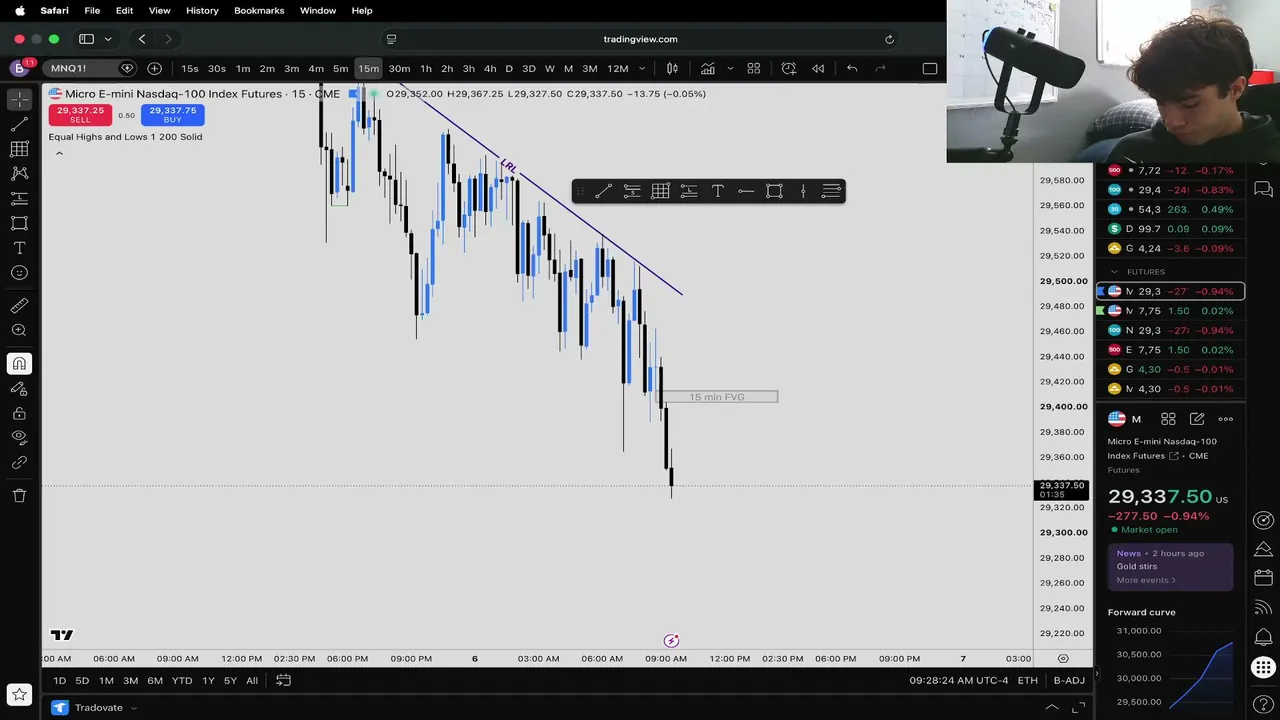Select the 15m timeframe button
This screenshot has width=1280, height=720.
[369, 68]
